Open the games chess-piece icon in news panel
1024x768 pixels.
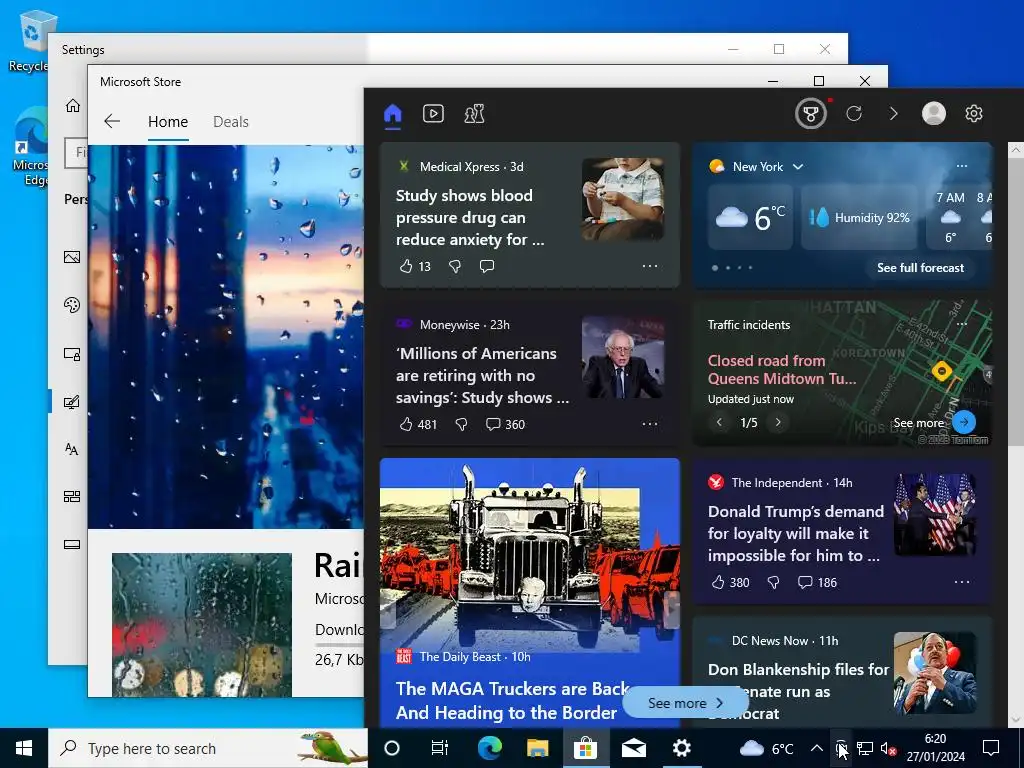point(474,114)
